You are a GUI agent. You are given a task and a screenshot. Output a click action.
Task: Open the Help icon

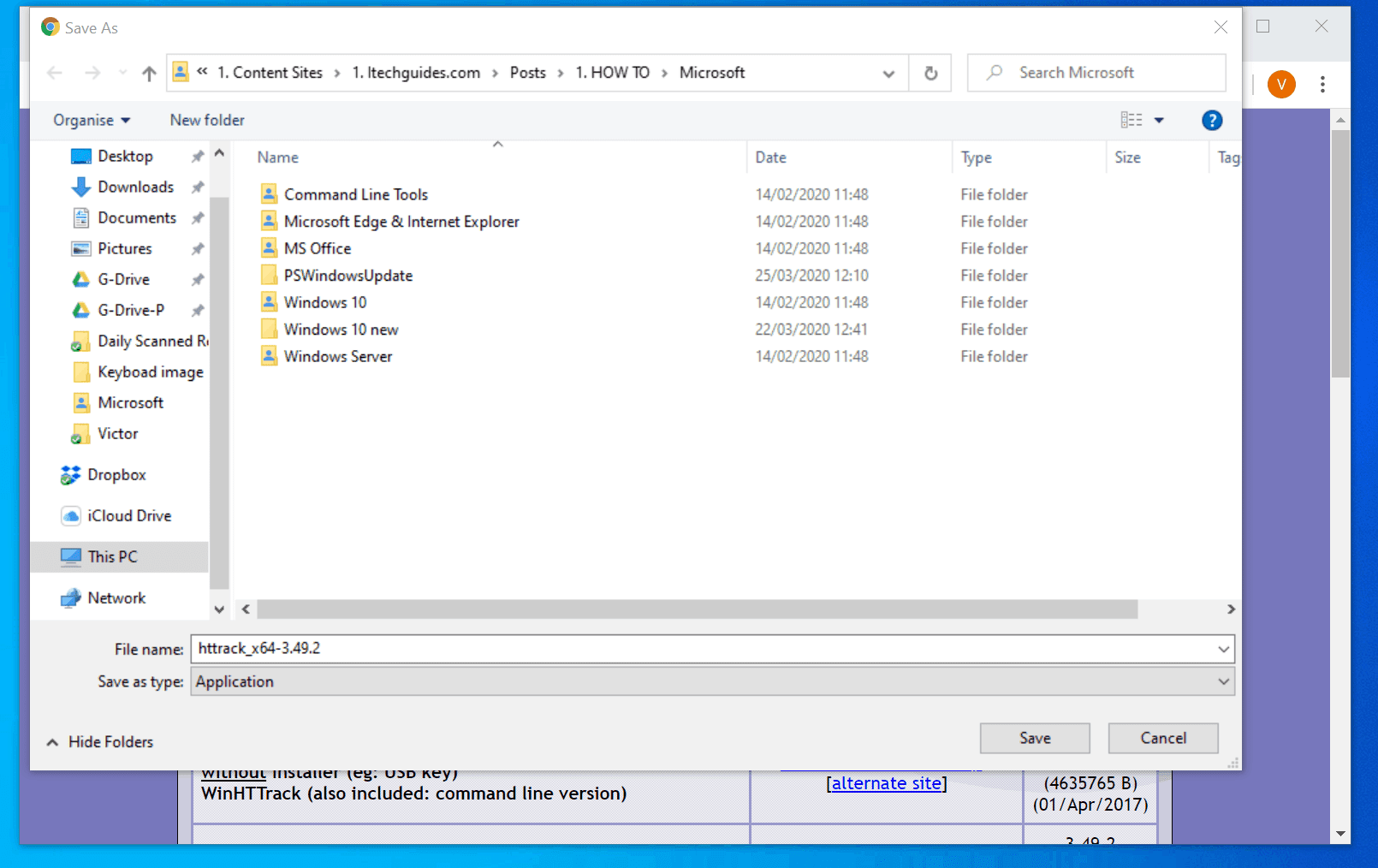pyautogui.click(x=1212, y=121)
